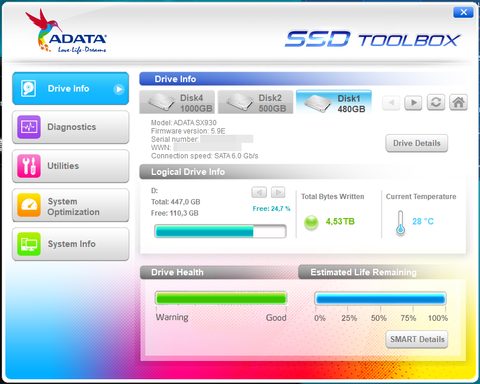
Task: Click the 28 °C temperature reading
Action: pyautogui.click(x=423, y=221)
